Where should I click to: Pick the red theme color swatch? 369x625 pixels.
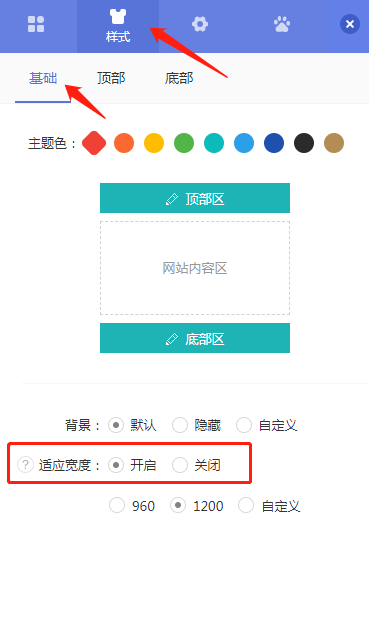(x=94, y=143)
